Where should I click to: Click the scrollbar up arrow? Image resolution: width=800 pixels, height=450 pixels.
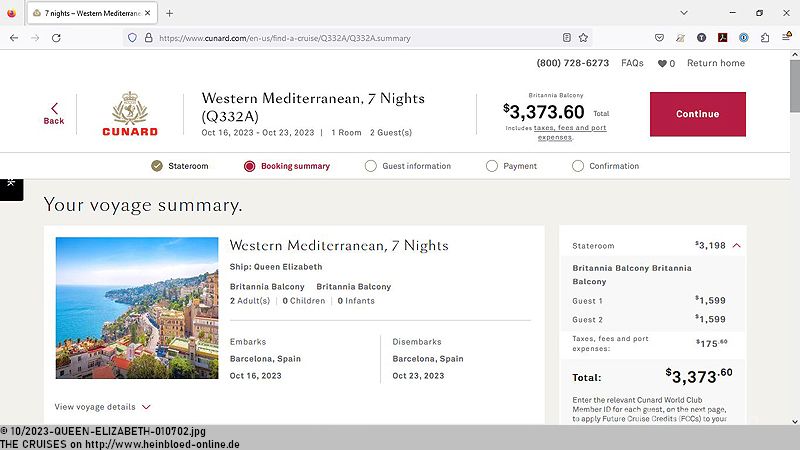click(x=795, y=54)
